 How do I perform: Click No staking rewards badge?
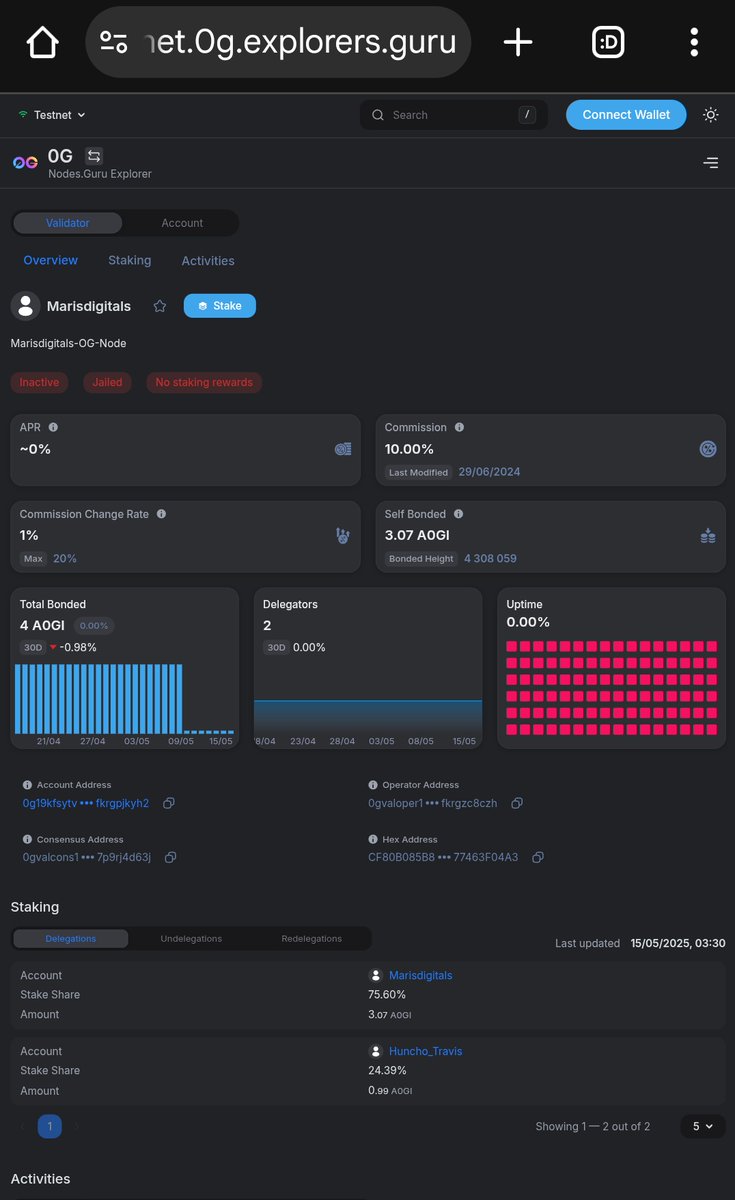(x=204, y=382)
